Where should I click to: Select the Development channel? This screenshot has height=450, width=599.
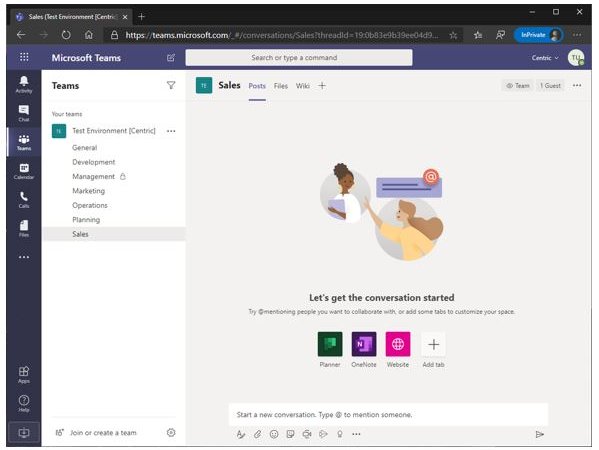(94, 162)
